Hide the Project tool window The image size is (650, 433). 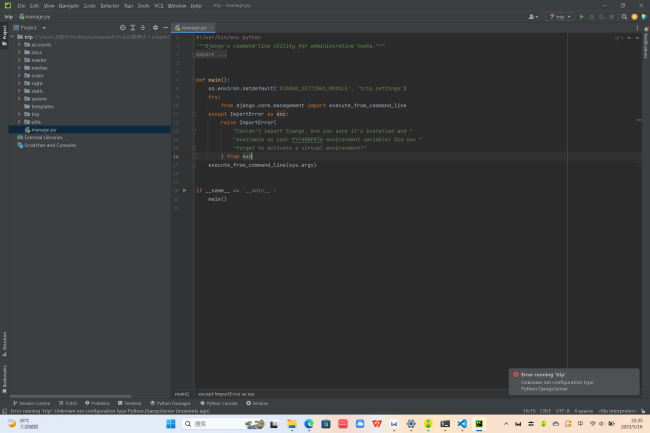163,28
